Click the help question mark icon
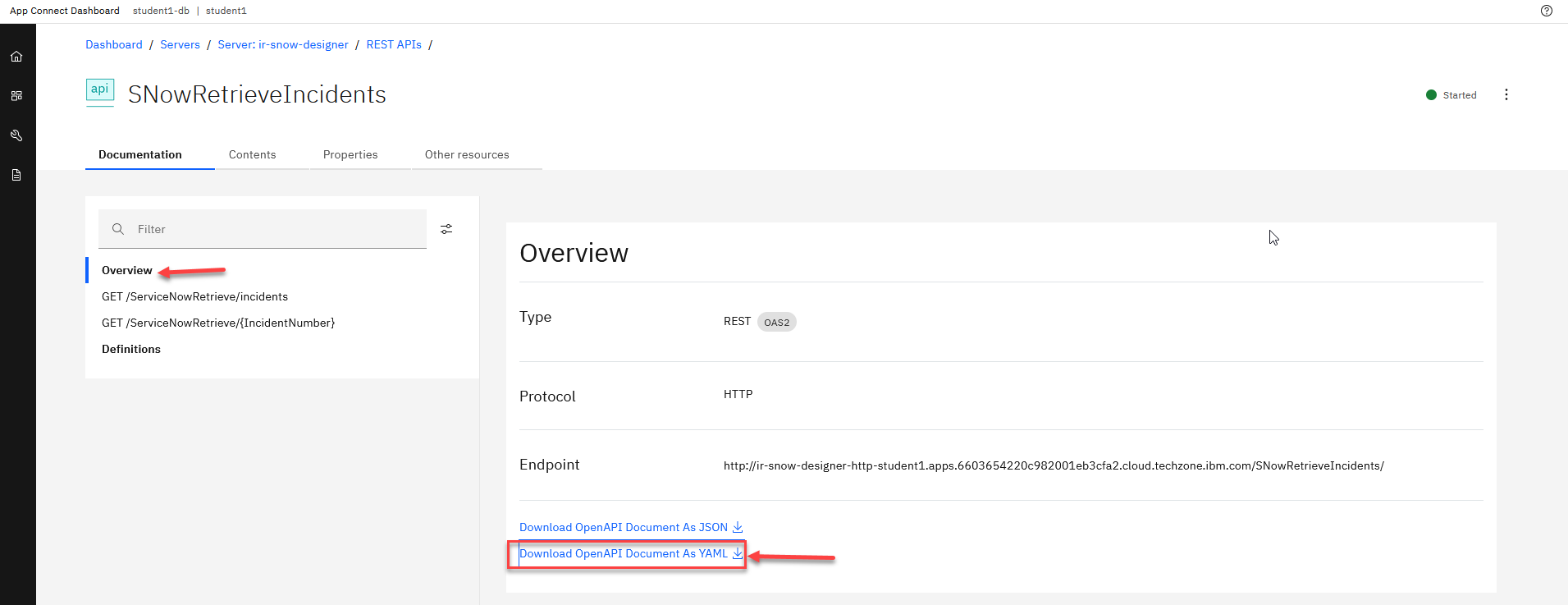This screenshot has width=1568, height=605. coord(1547,11)
